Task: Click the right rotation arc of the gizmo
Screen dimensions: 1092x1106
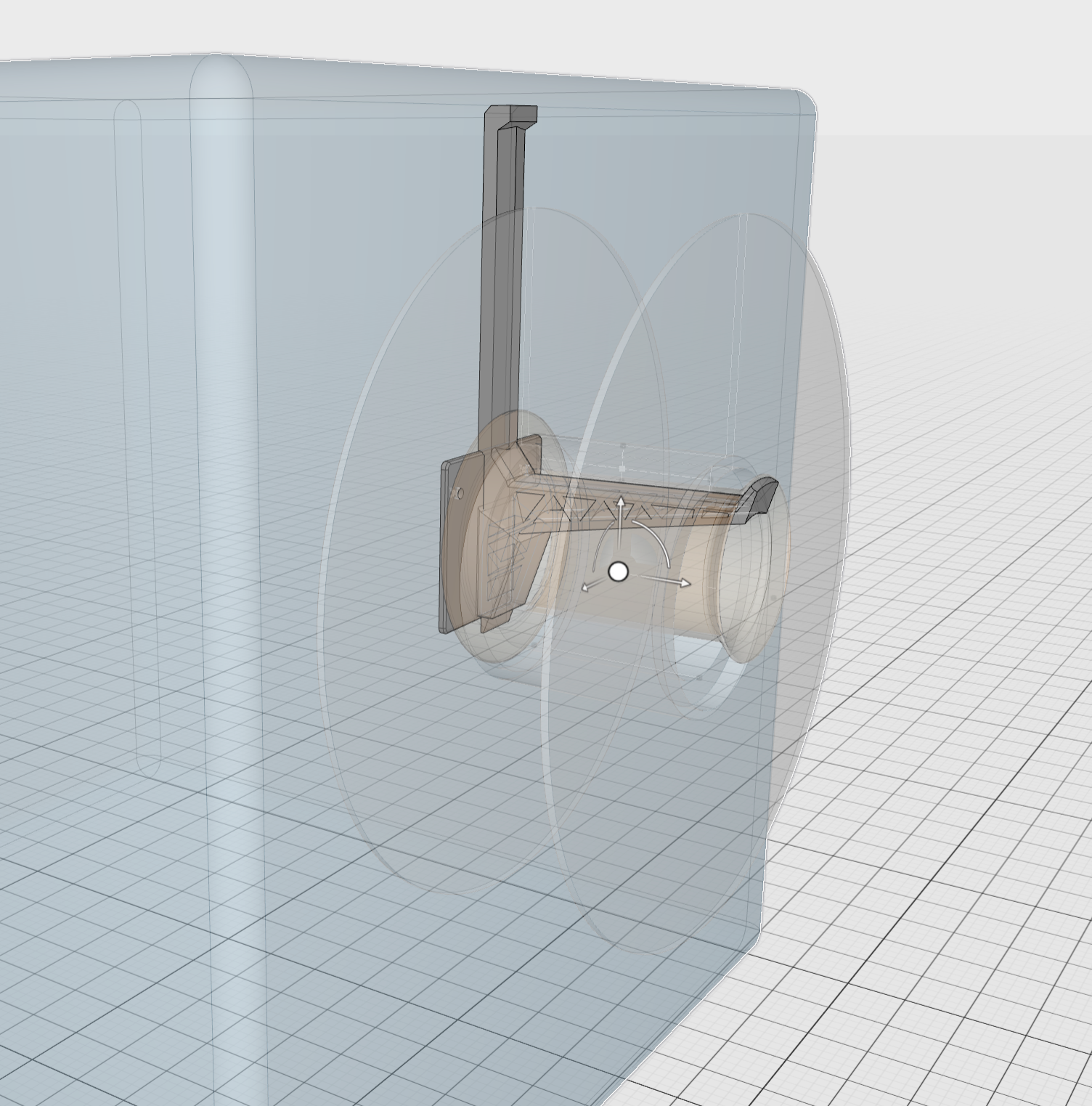Action: pos(656,540)
